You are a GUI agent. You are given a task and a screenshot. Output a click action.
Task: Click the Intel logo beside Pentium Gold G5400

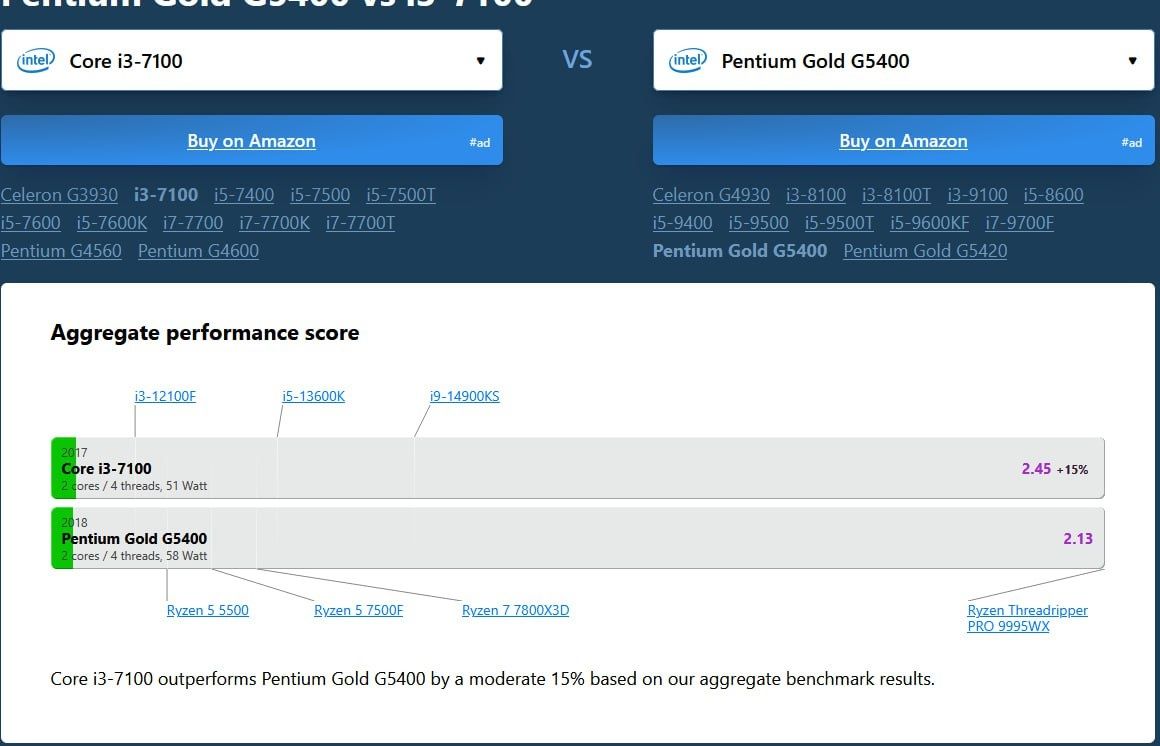(687, 60)
